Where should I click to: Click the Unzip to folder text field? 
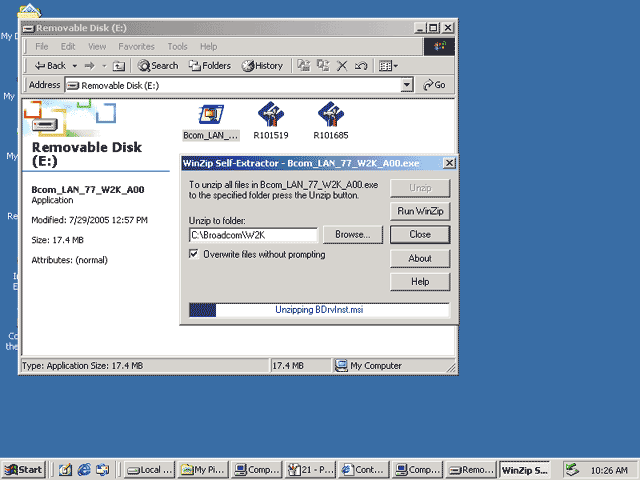point(253,235)
